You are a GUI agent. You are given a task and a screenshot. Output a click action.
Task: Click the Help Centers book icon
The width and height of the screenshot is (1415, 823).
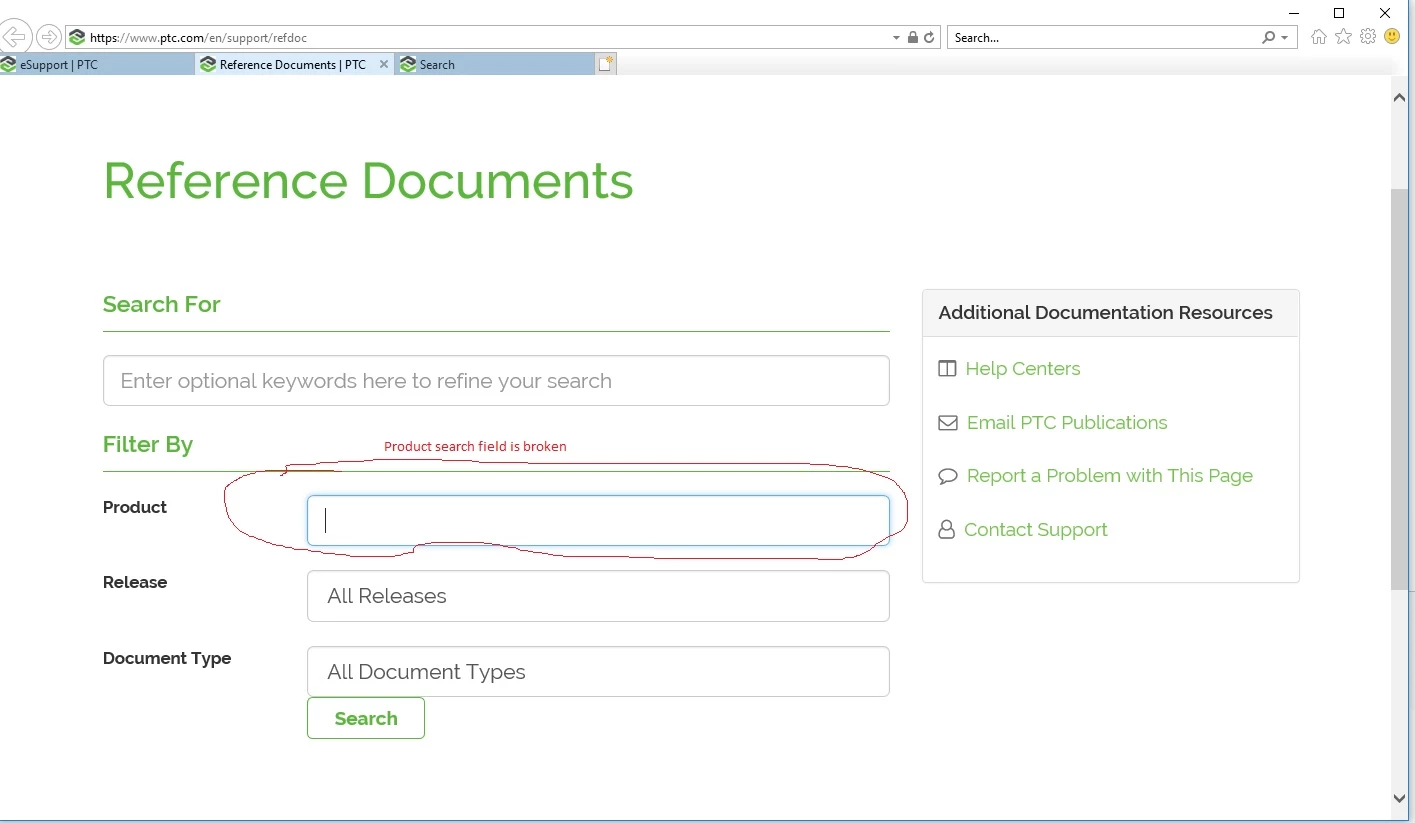coord(947,368)
